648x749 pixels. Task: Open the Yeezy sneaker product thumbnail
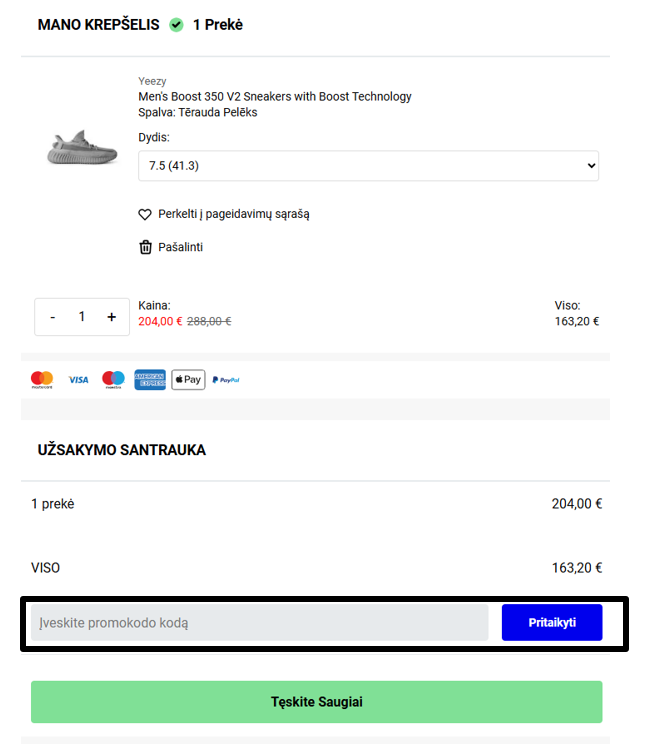tap(74, 149)
